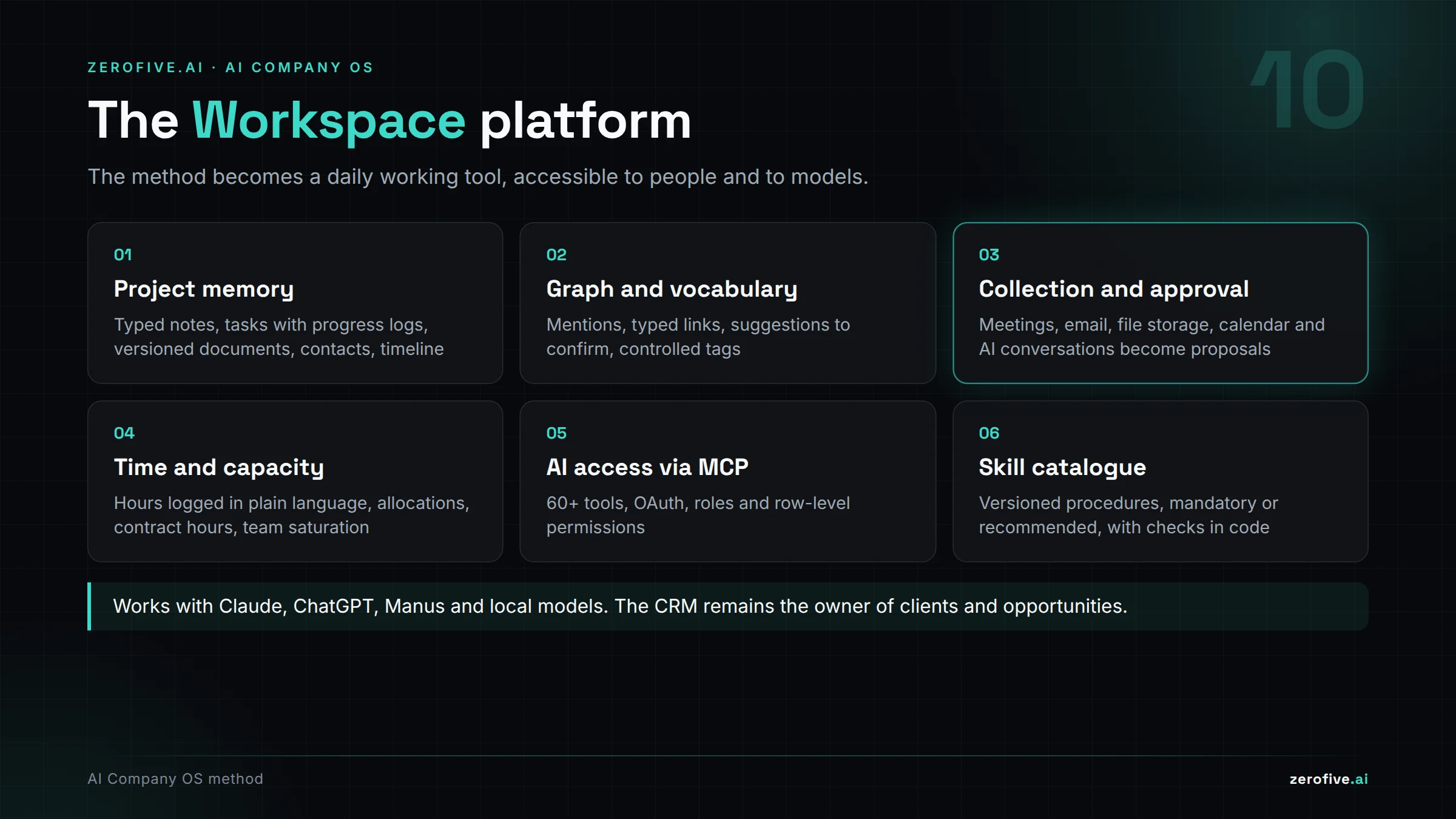The width and height of the screenshot is (1456, 819).
Task: Select the 'Collection and approval' card title
Action: pos(1114,289)
